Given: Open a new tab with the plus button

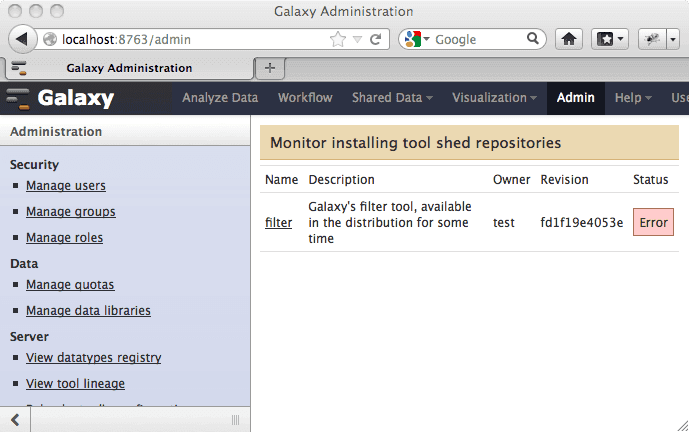Looking at the screenshot, I should (269, 68).
